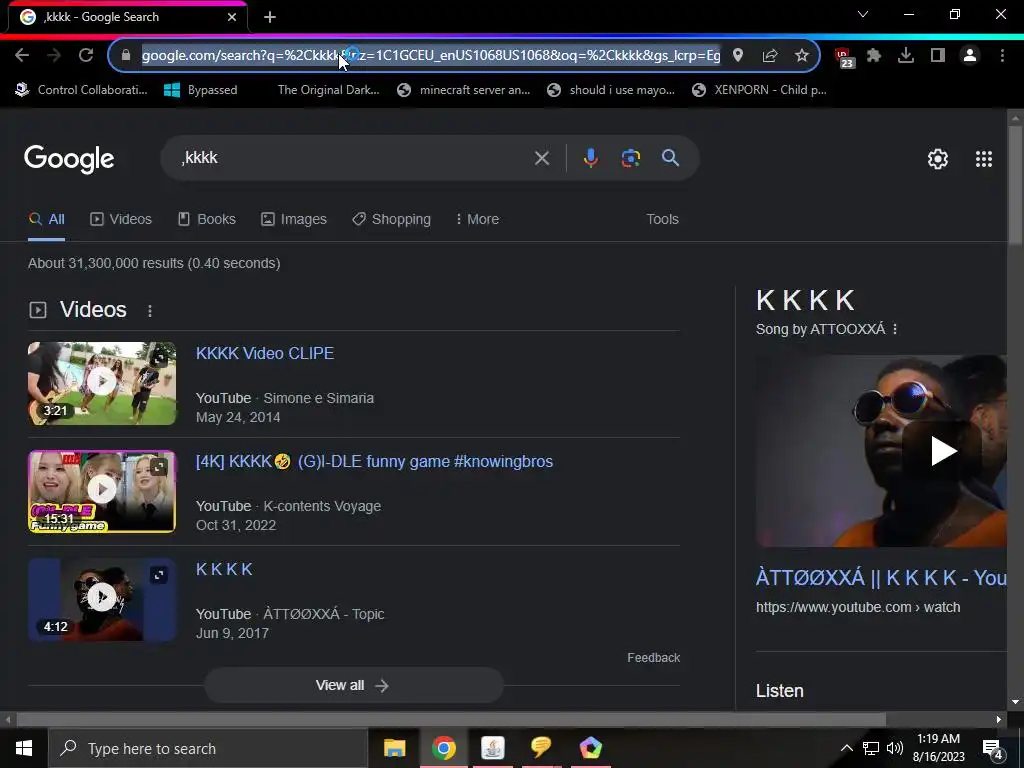Play the (G)I-DLE funny game thumbnail

click(x=102, y=491)
